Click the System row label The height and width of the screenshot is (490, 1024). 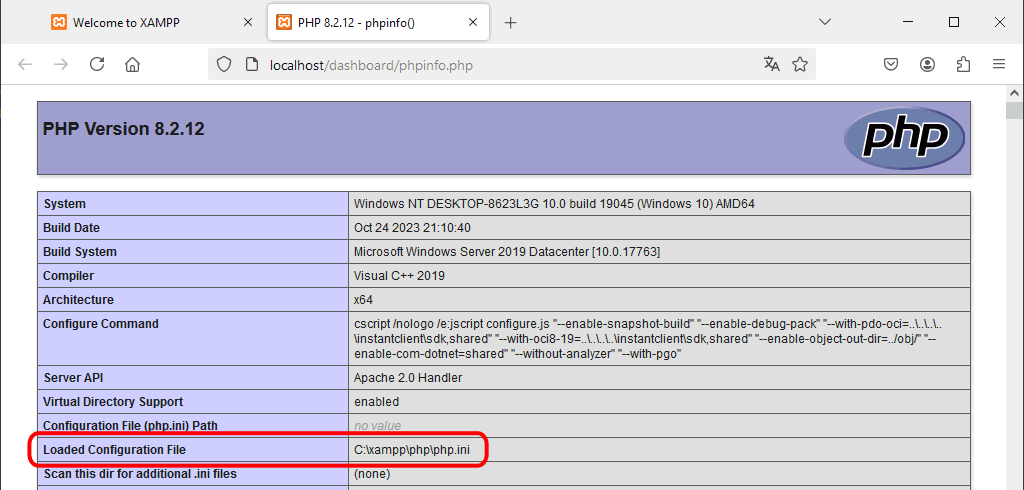[65, 204]
